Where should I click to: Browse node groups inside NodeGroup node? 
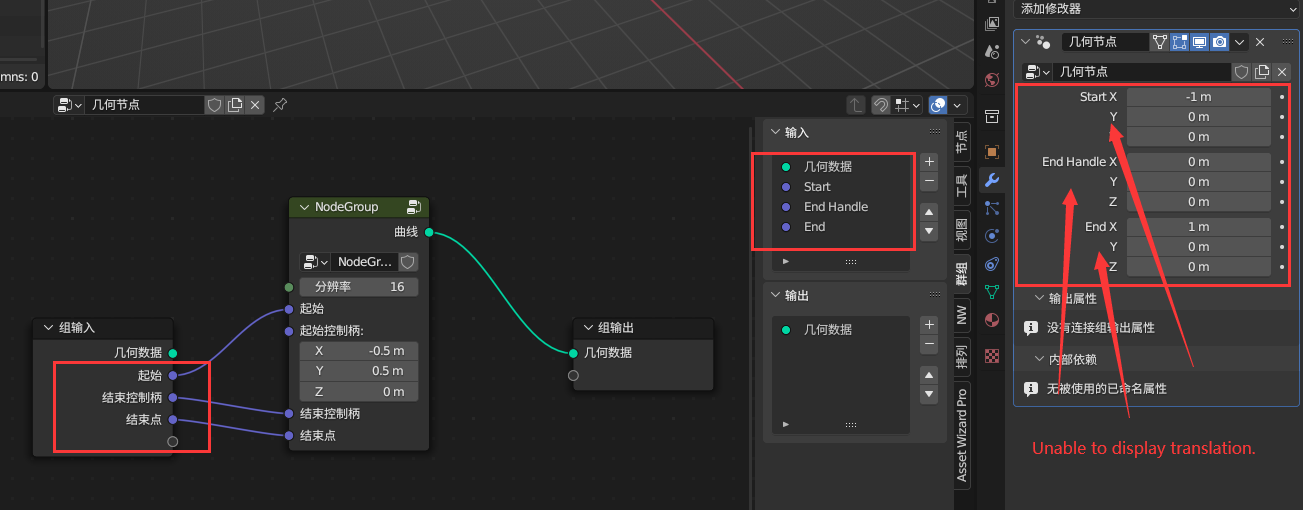315,262
